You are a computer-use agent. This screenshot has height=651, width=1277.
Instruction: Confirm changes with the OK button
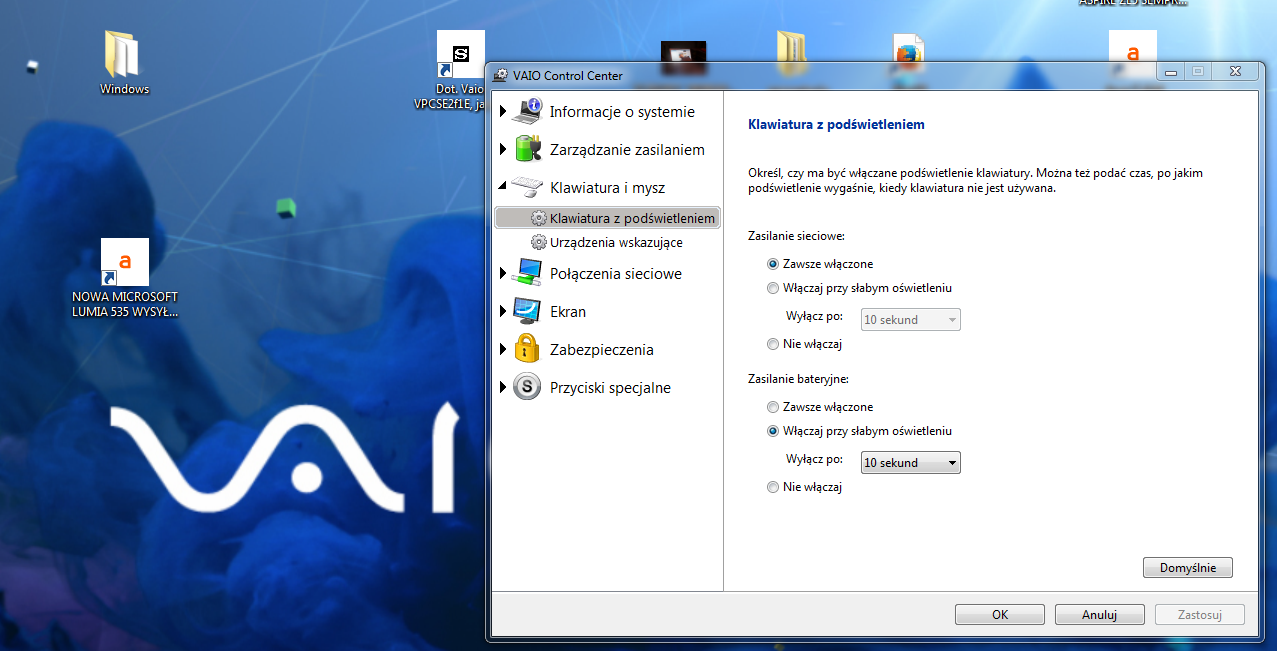(x=999, y=614)
